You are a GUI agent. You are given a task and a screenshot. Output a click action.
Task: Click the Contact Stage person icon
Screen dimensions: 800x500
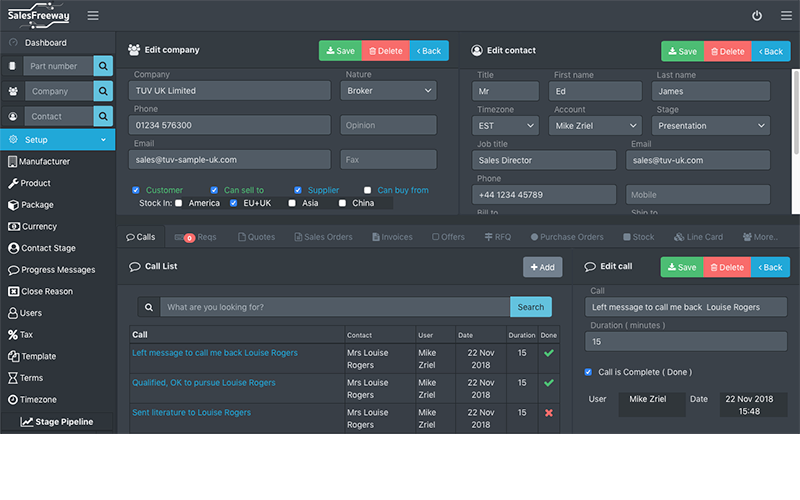coord(14,248)
